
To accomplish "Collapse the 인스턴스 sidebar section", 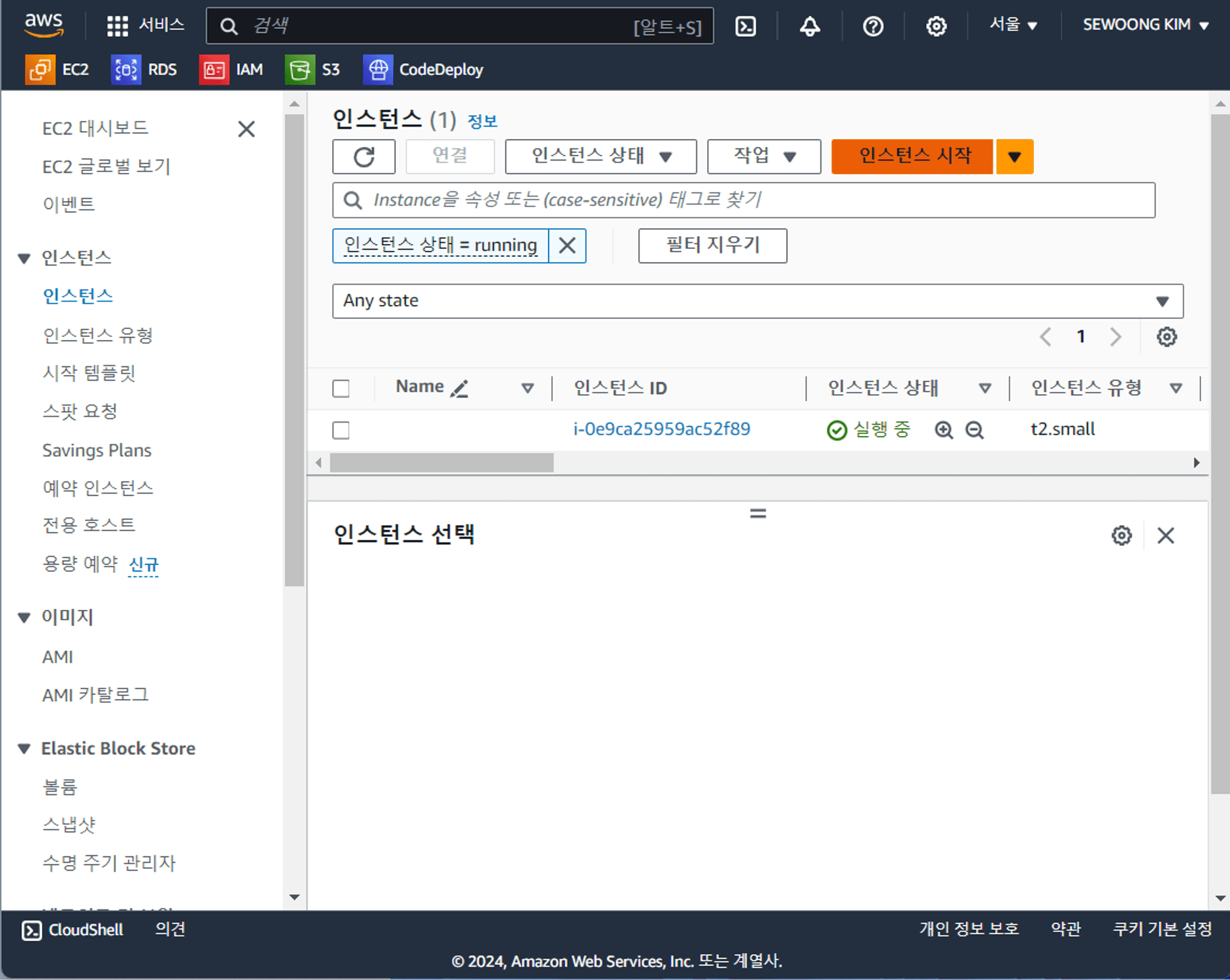I will [24, 258].
